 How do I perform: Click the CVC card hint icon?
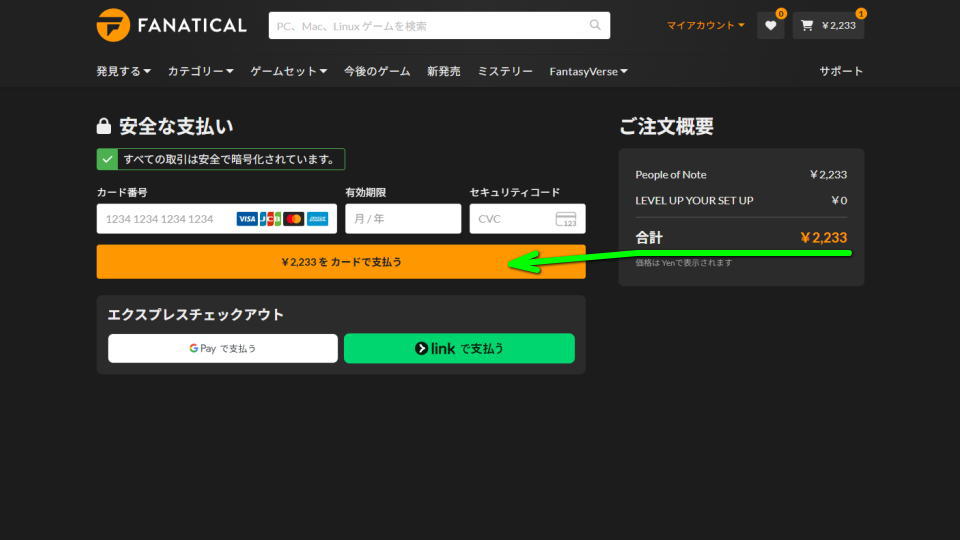tap(565, 219)
